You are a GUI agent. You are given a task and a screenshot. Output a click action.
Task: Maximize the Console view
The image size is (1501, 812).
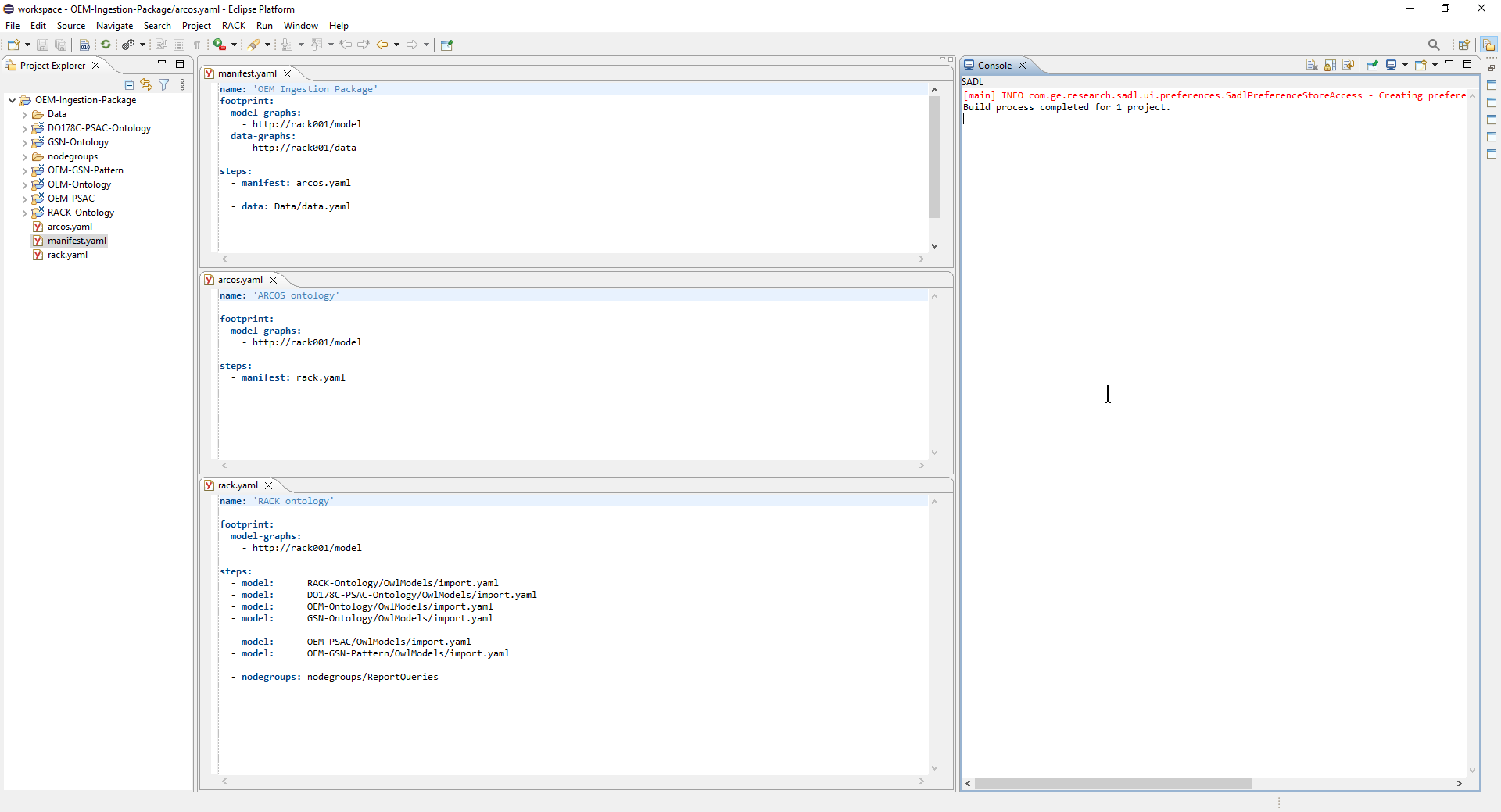[1467, 64]
